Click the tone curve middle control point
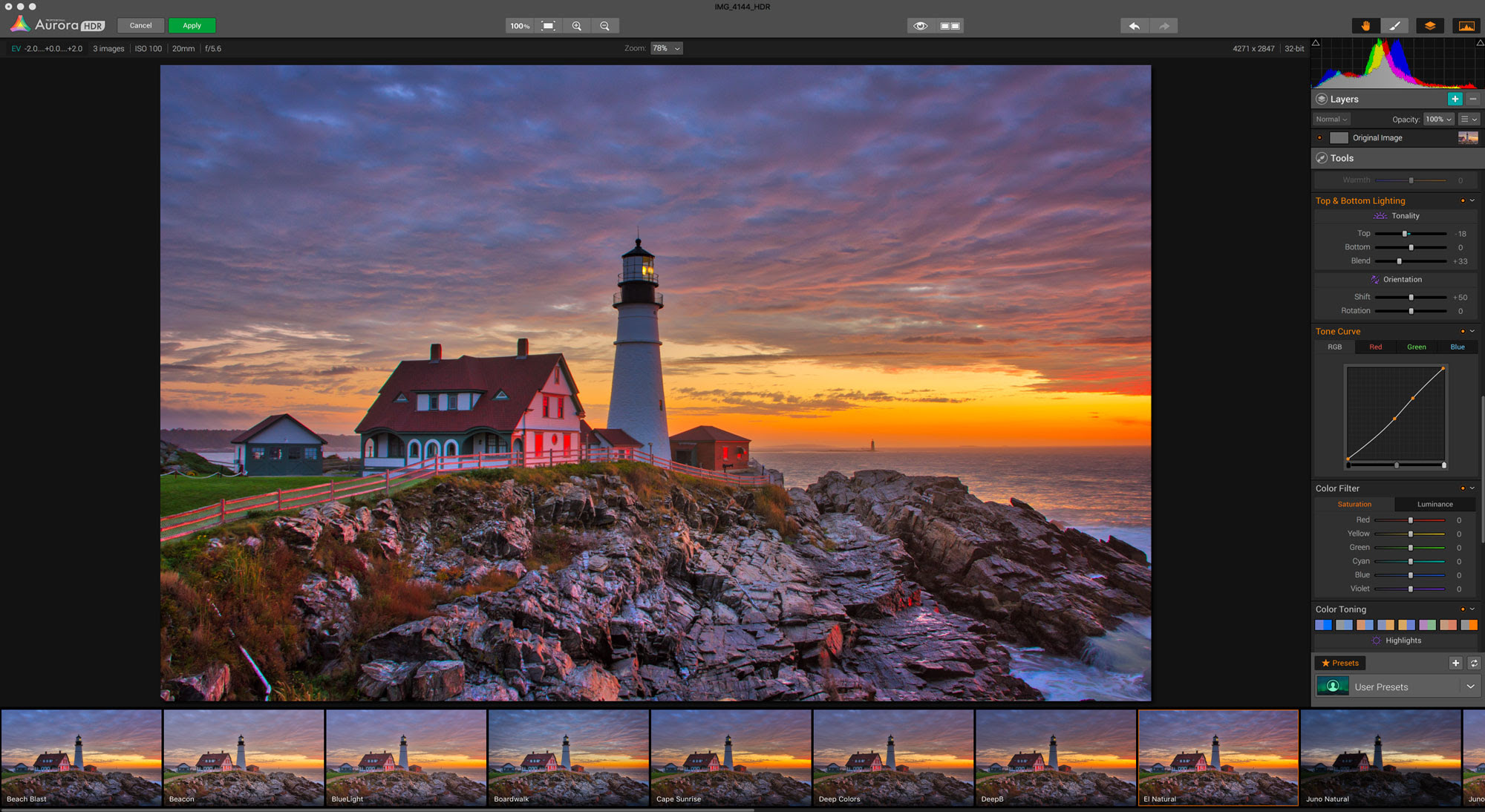Screen dimensions: 1485x812 point(1394,419)
